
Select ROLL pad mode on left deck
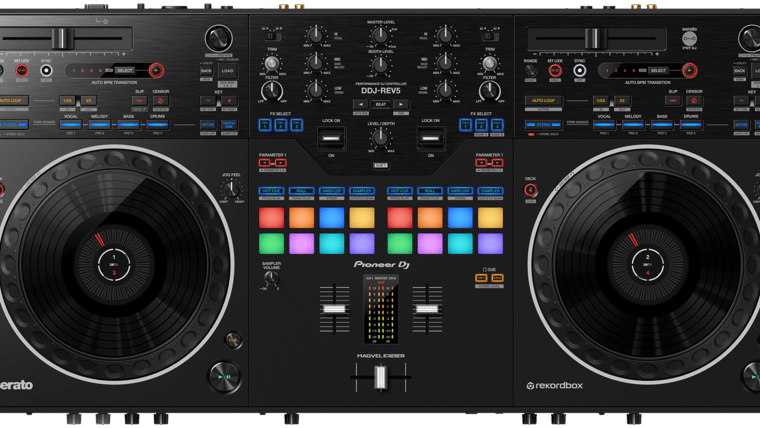[301, 191]
